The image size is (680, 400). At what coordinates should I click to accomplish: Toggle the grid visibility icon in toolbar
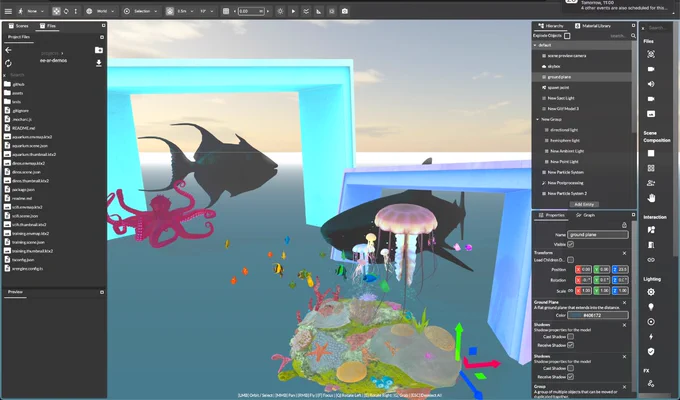[x=226, y=11]
